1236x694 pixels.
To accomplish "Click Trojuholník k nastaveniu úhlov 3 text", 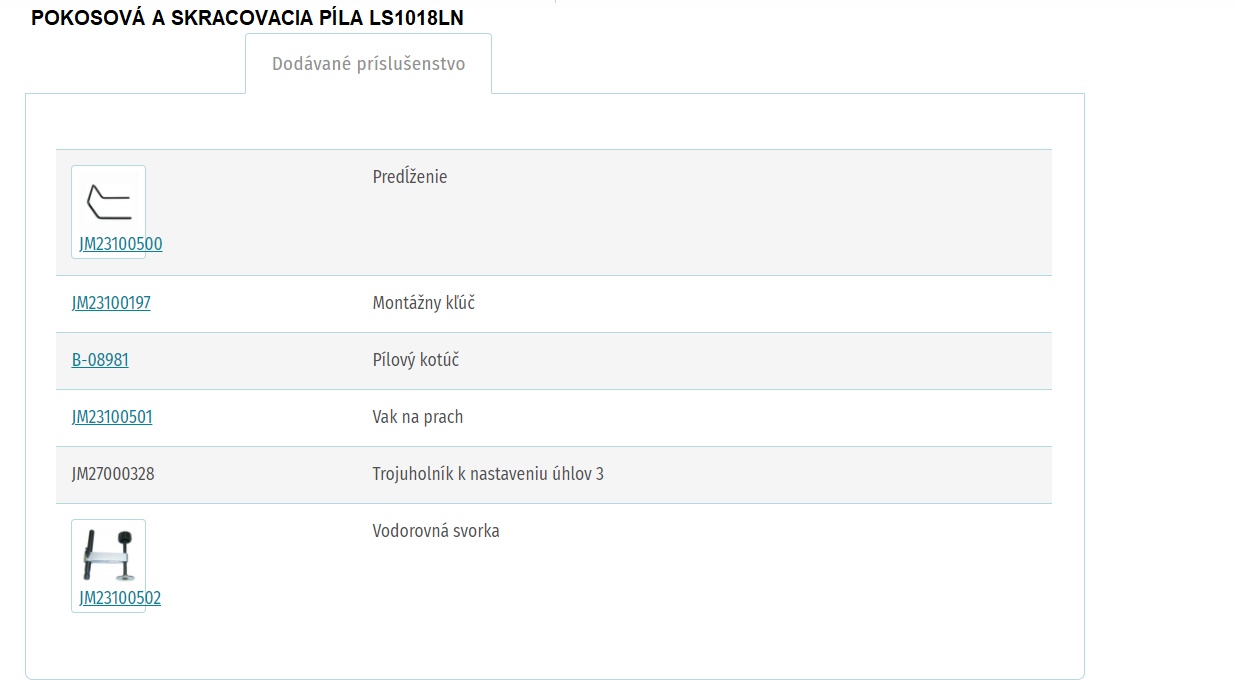I will click(x=488, y=474).
